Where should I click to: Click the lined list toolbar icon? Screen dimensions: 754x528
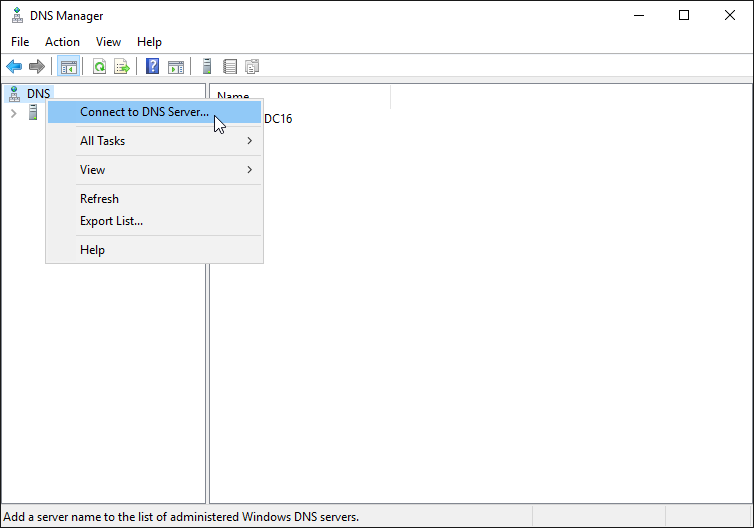pos(230,66)
